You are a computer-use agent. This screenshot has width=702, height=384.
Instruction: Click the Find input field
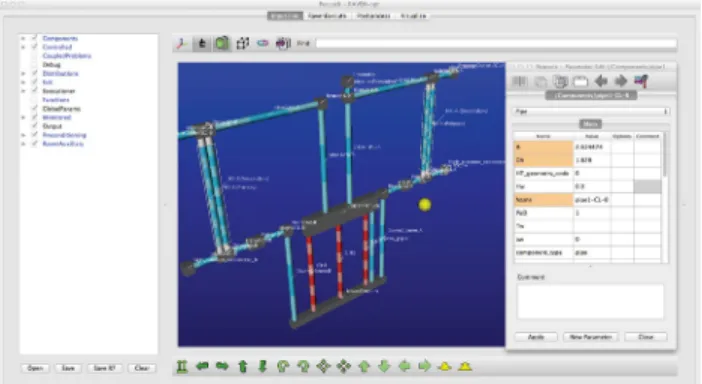click(496, 43)
